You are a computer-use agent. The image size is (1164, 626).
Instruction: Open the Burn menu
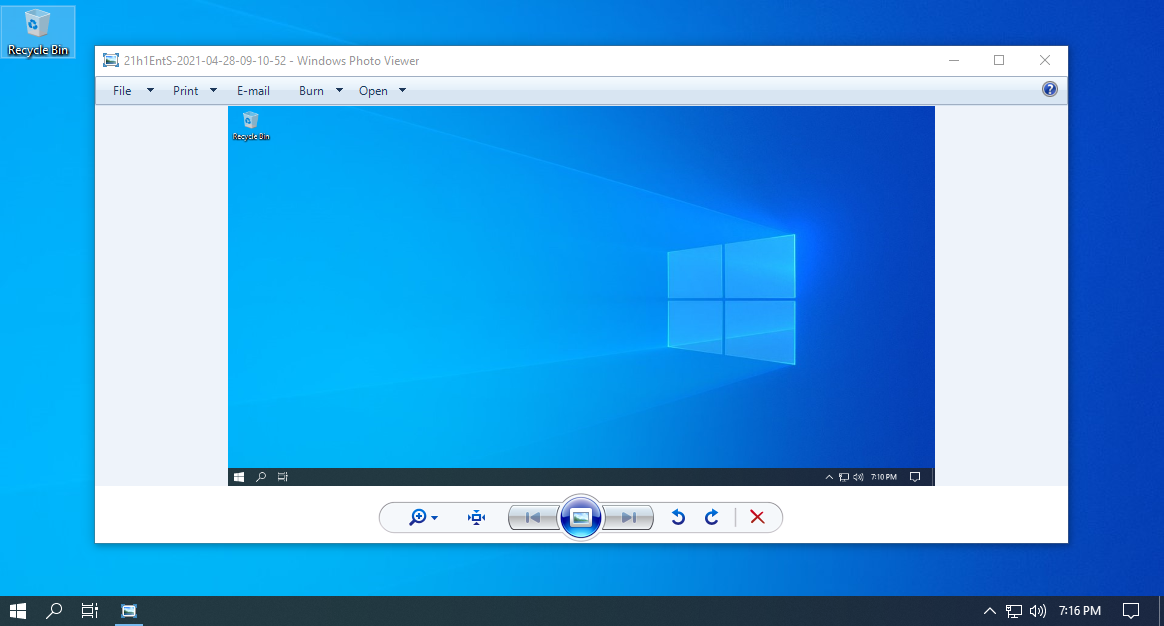tap(311, 91)
